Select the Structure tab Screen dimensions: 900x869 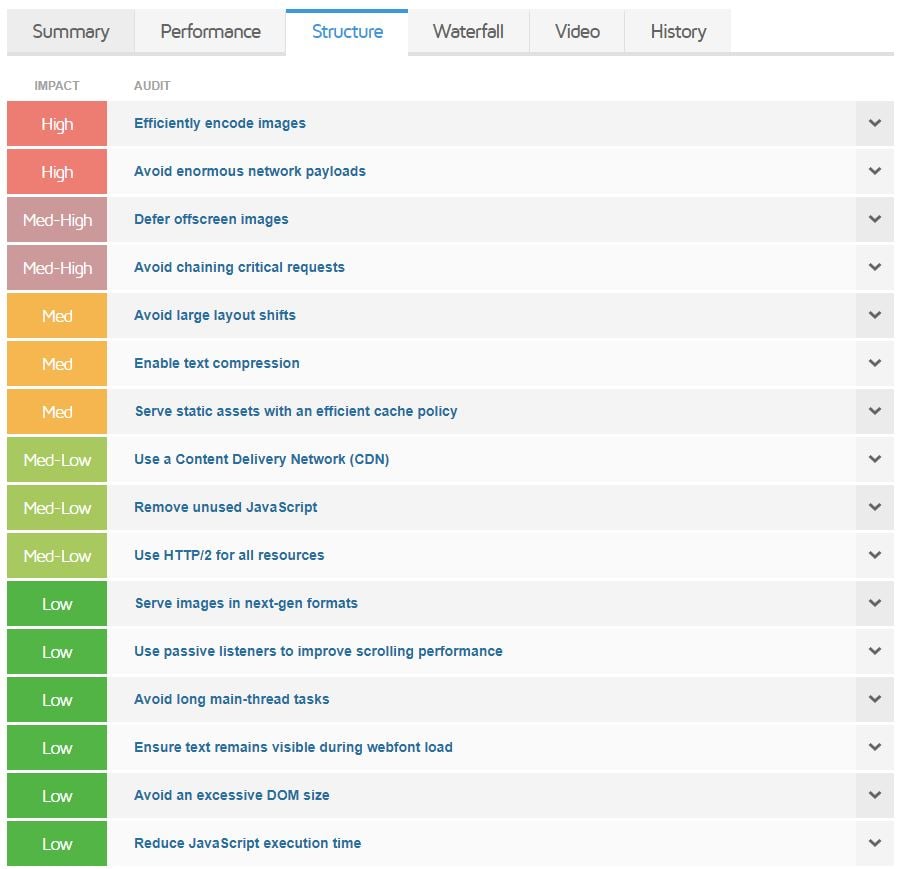pos(347,32)
